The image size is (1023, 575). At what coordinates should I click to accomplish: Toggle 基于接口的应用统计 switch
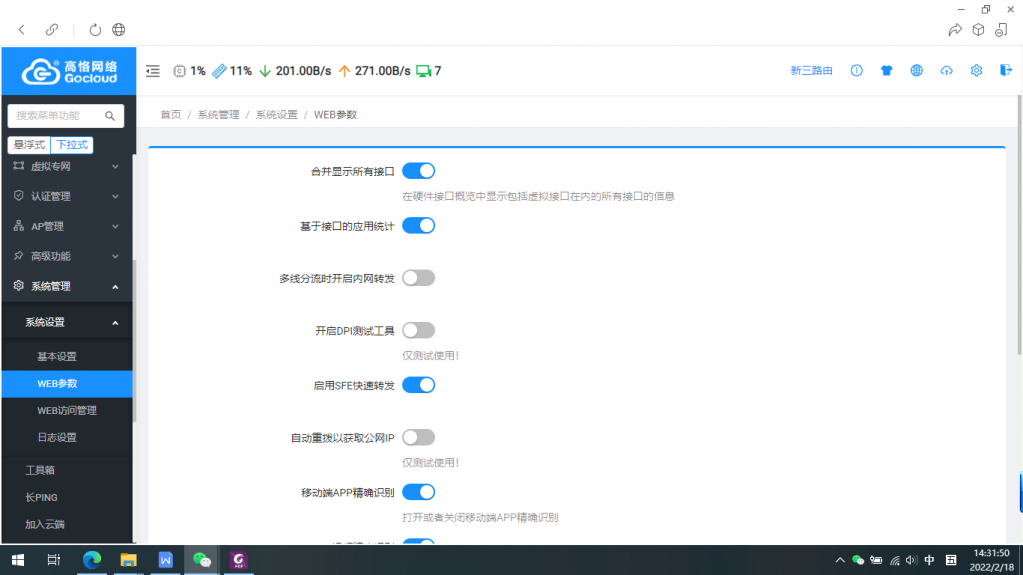pyautogui.click(x=418, y=226)
